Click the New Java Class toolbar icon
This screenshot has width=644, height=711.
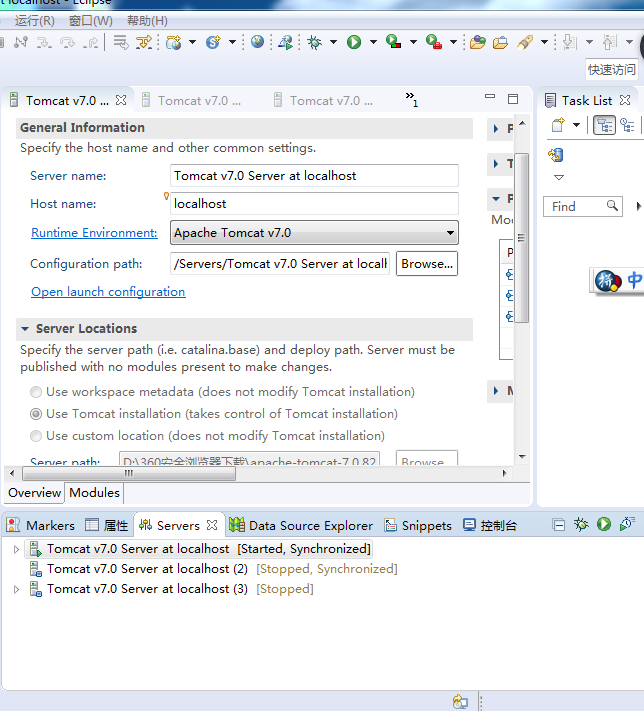tap(213, 42)
